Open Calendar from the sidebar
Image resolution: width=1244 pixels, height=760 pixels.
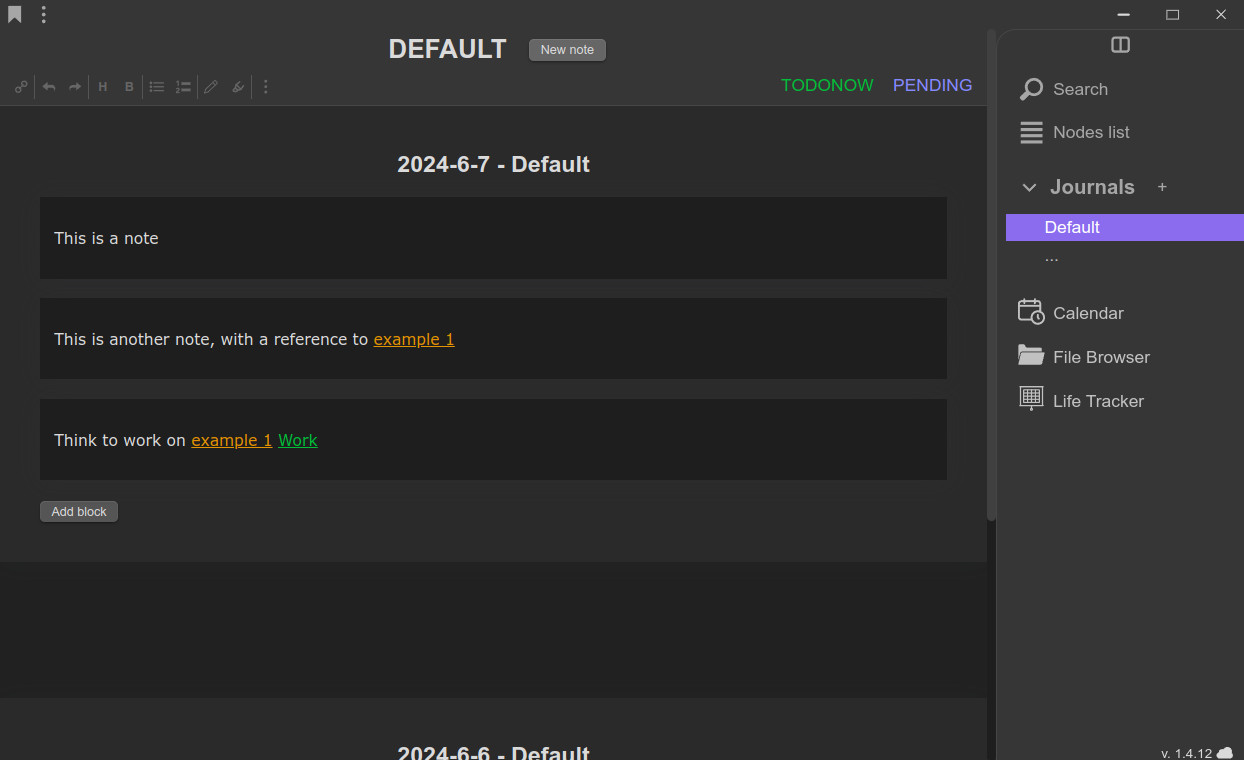pos(1088,313)
